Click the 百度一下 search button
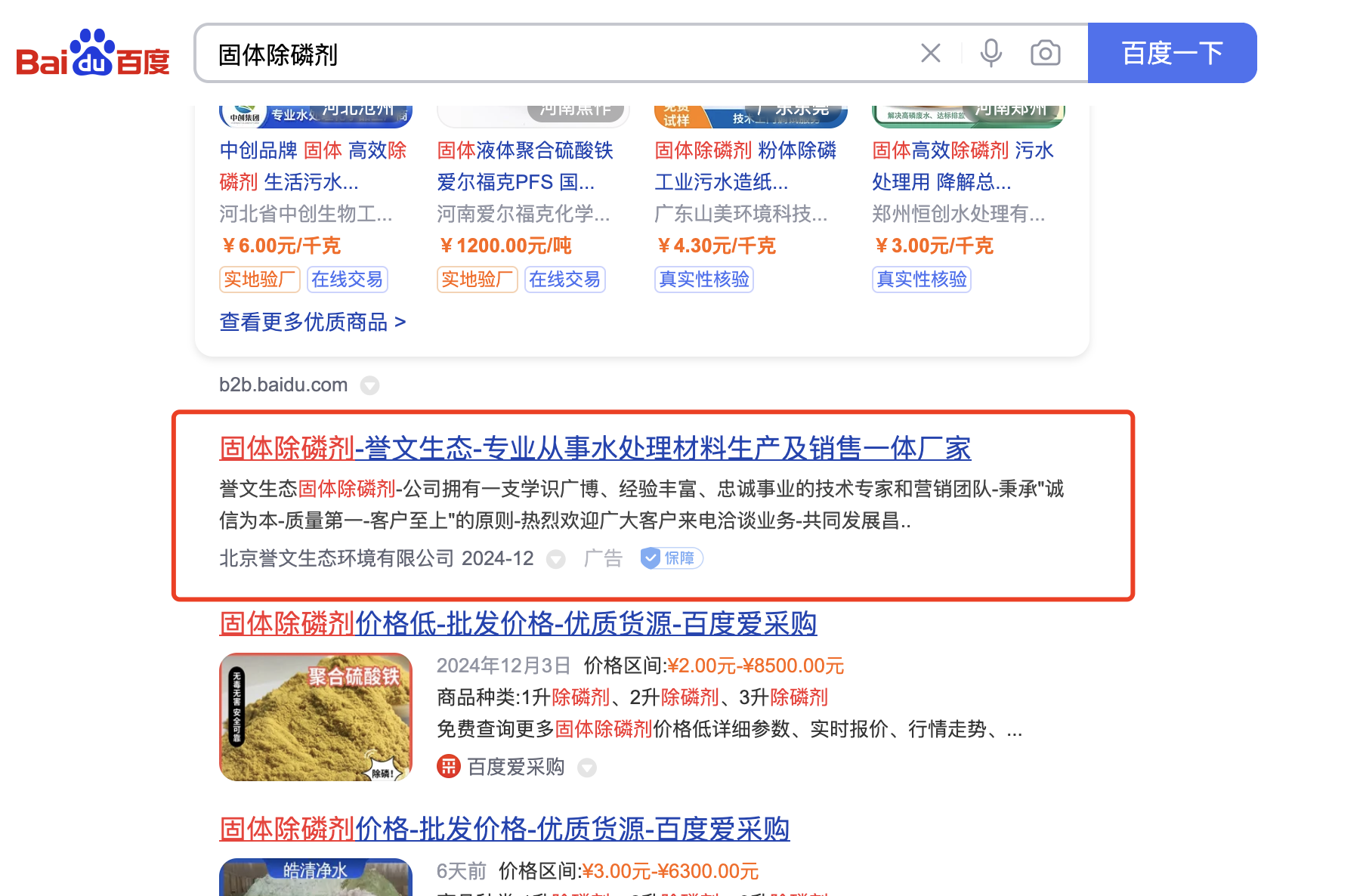This screenshot has width=1363, height=896. pos(1172,53)
